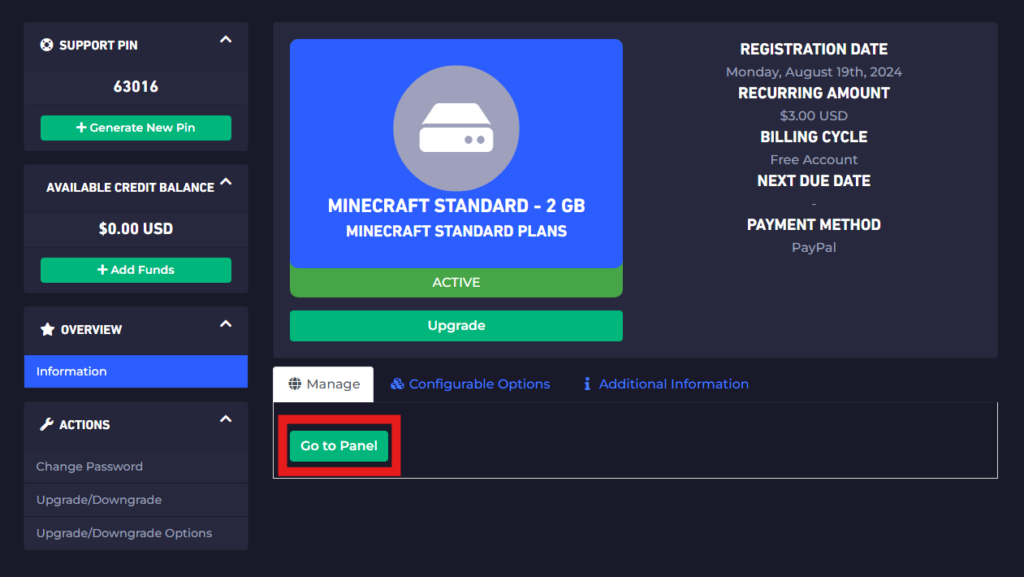Screen dimensions: 1024x577
Task: Open Upgrade/Downgrade Options in Actions
Action: [124, 533]
